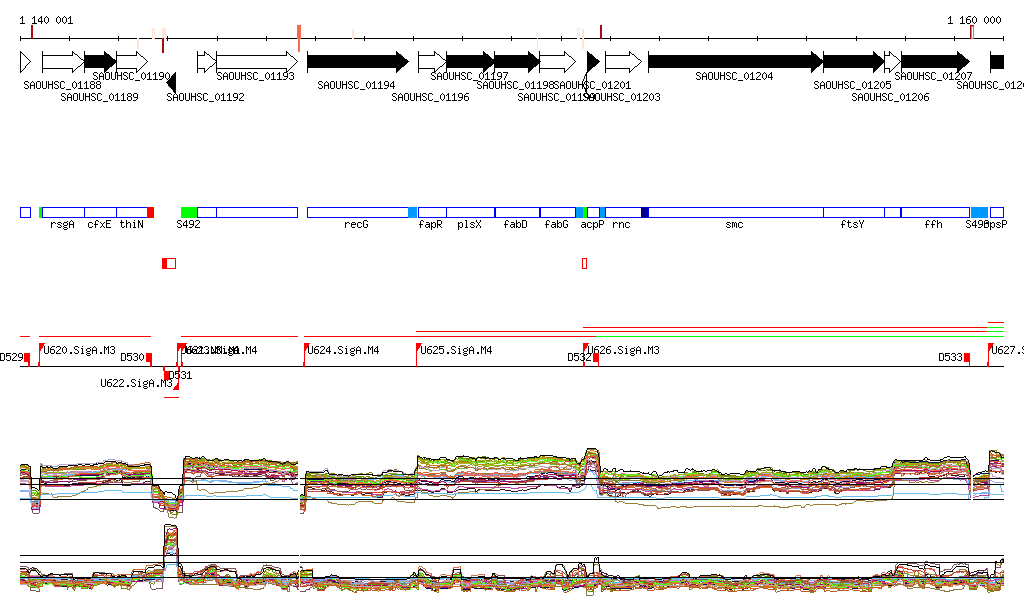Select the smc gene segment
1024x611 pixels.
click(735, 212)
